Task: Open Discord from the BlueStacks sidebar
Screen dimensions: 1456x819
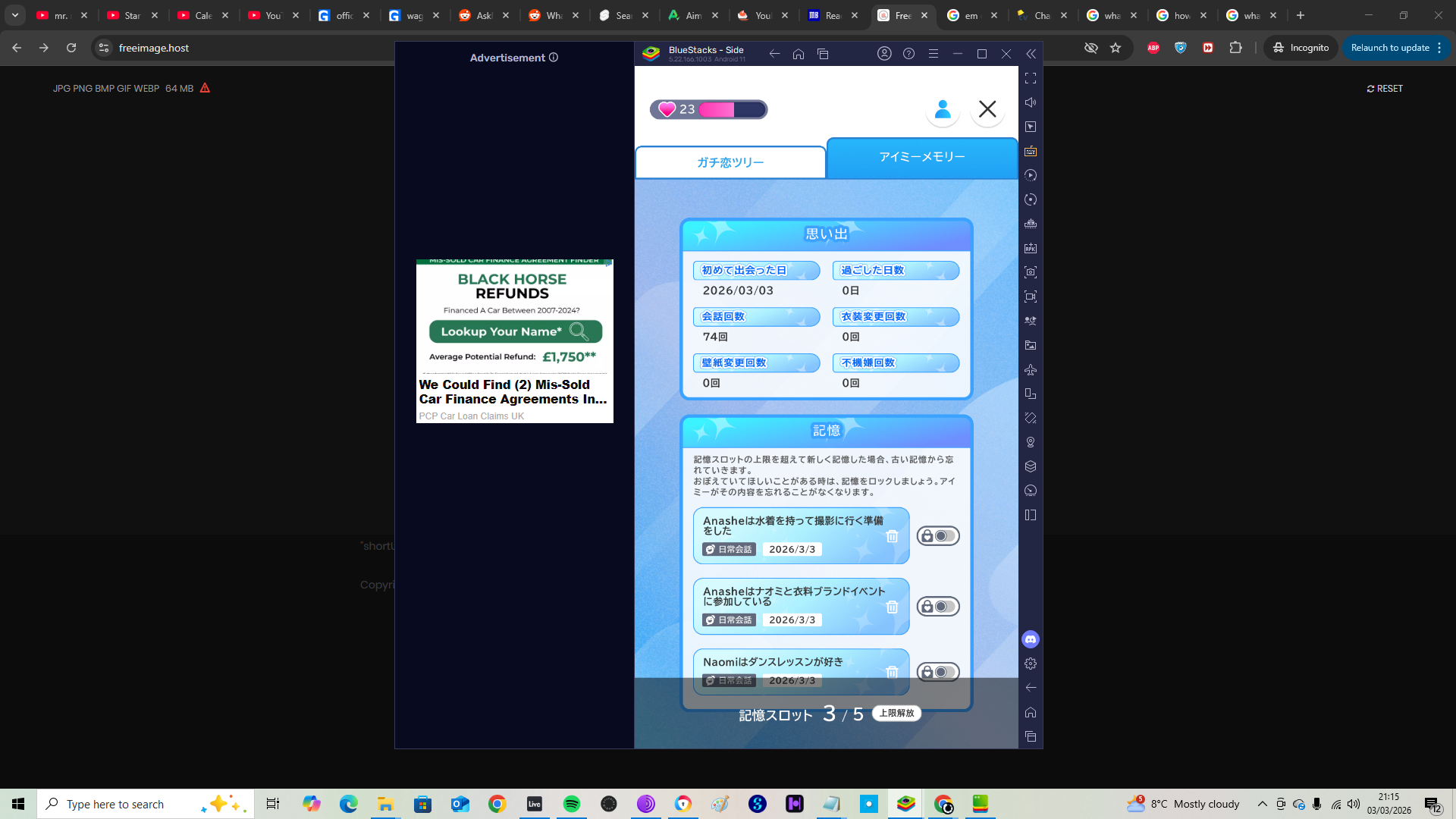Action: 1031,639
